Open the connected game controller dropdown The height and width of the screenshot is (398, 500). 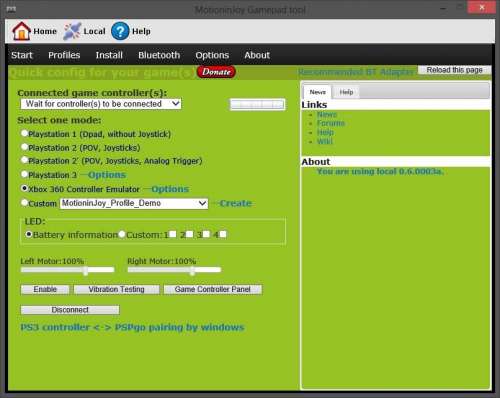[101, 104]
